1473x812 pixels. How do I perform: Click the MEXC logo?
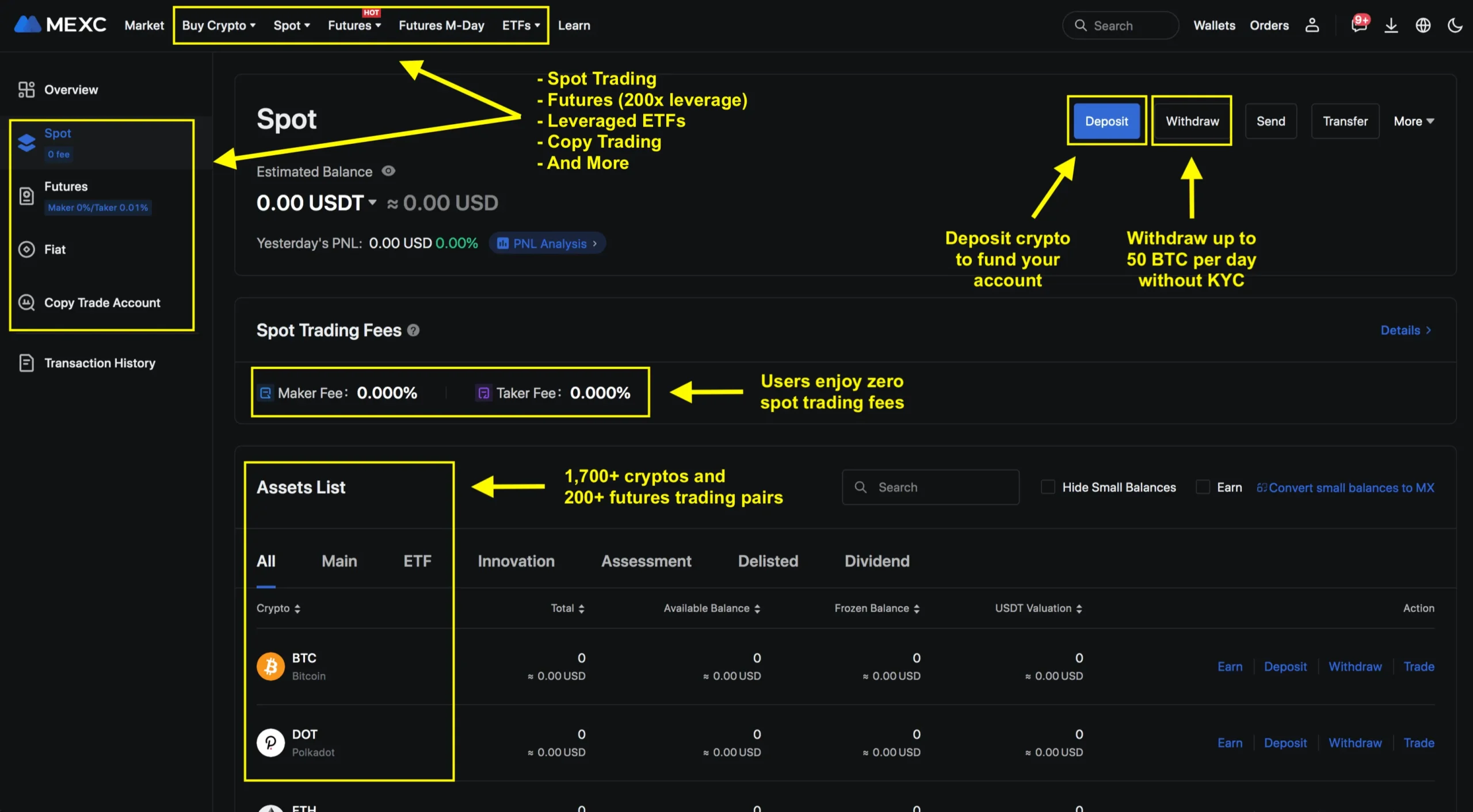pos(60,25)
